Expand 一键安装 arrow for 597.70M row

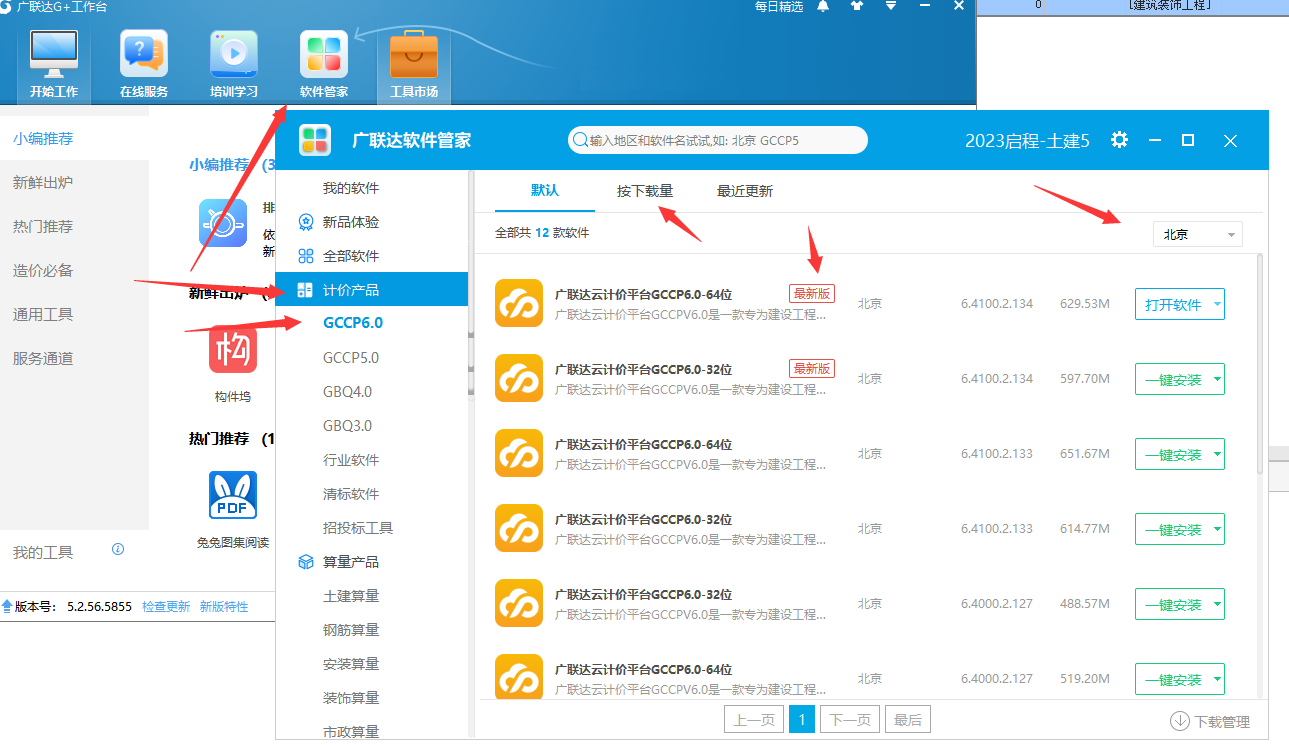point(1216,379)
